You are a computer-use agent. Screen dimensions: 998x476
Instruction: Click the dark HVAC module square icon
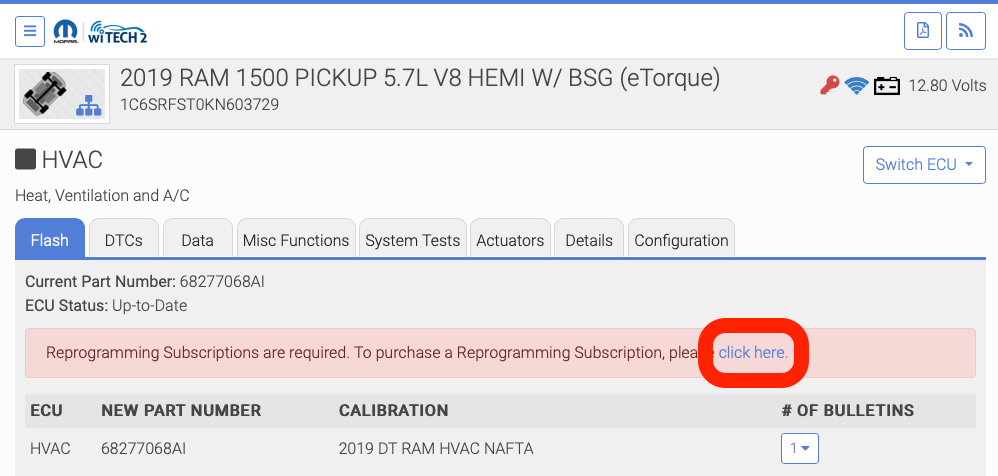tap(26, 158)
